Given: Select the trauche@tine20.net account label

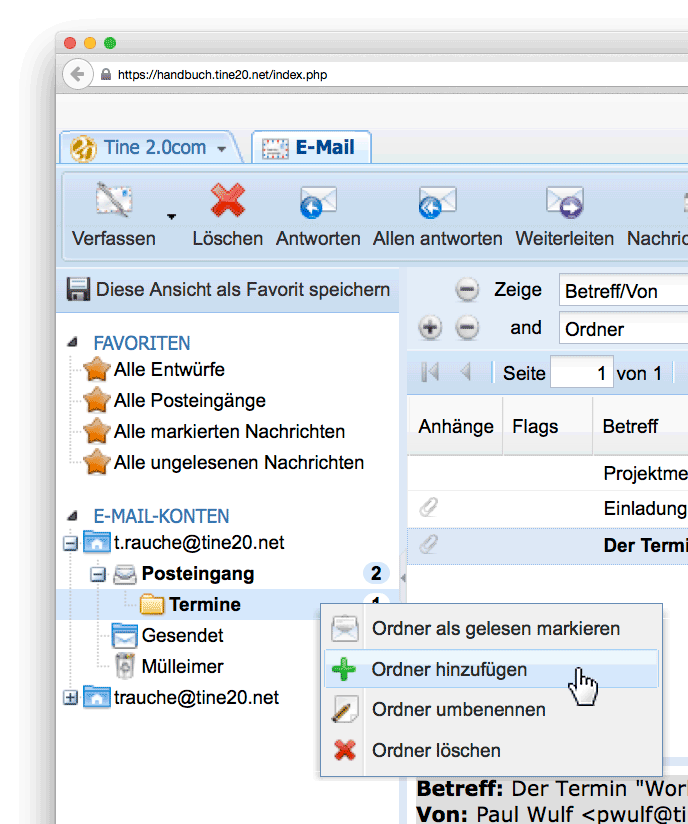Looking at the screenshot, I should click(196, 697).
